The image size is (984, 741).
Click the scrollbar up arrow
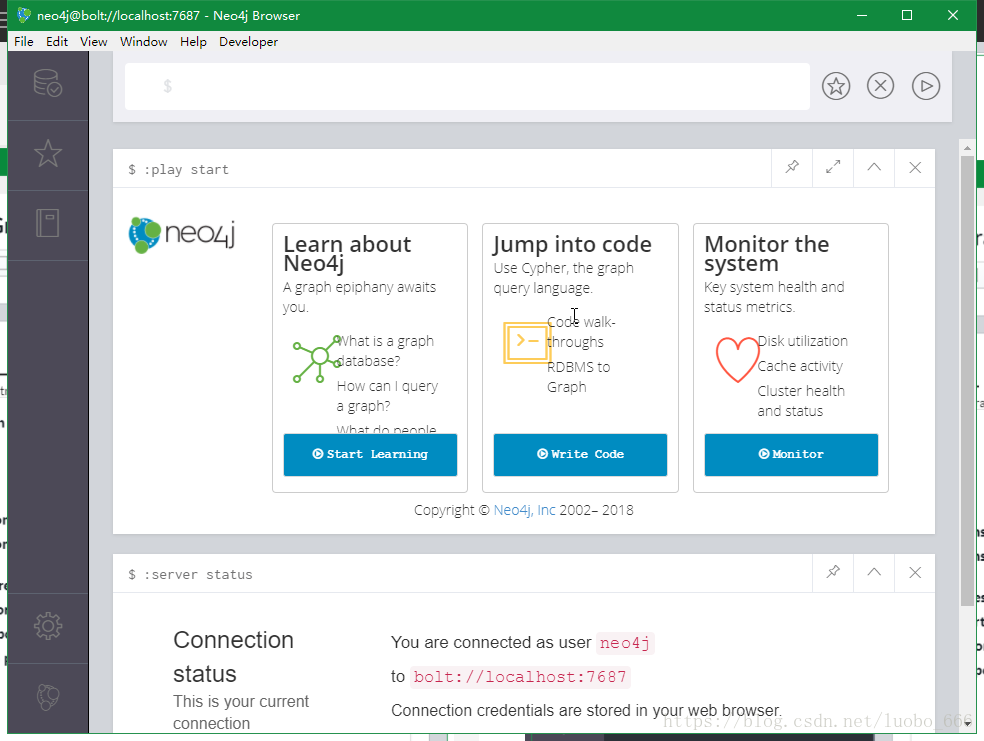point(967,148)
